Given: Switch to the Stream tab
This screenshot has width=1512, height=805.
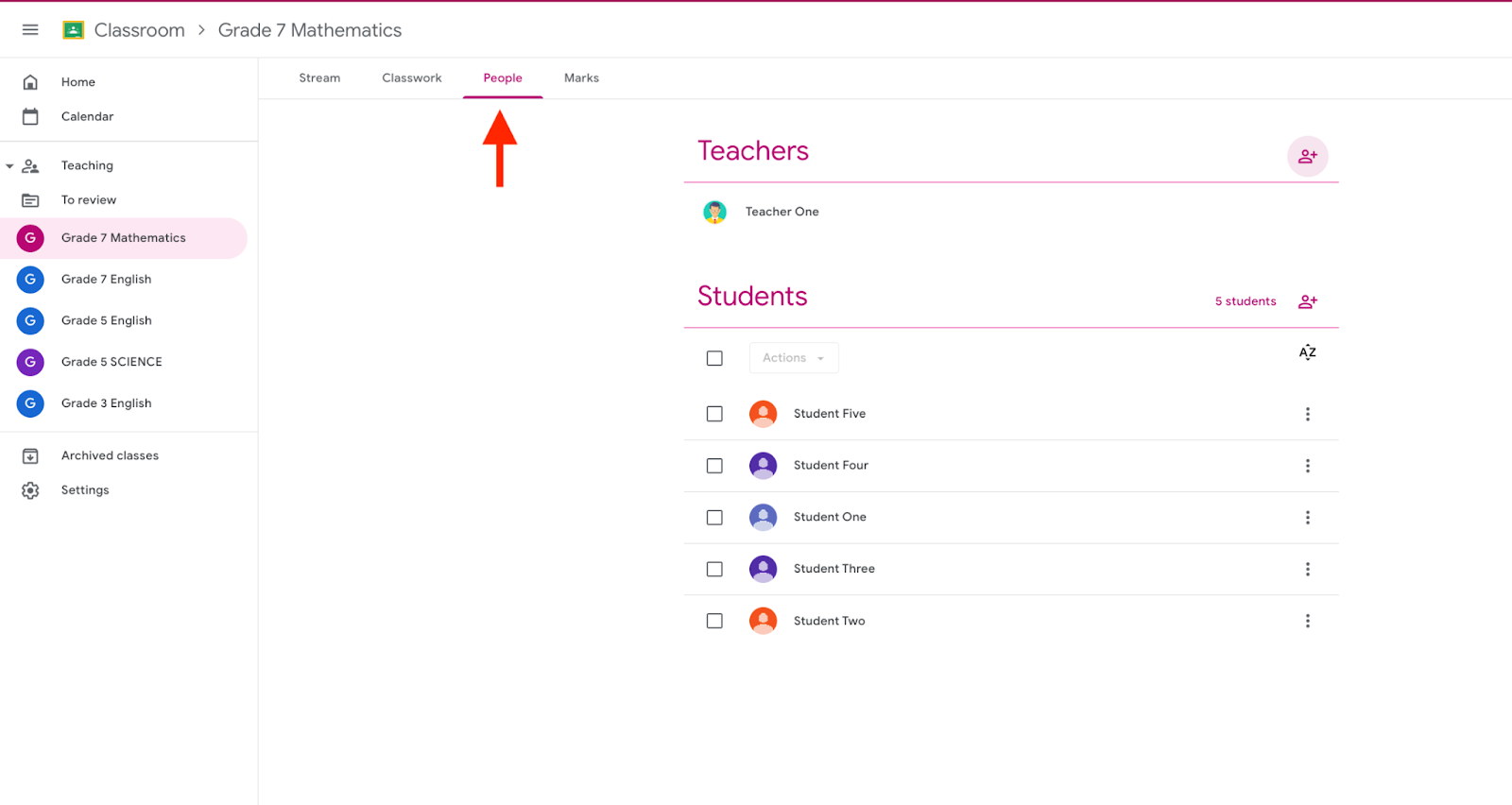Looking at the screenshot, I should pos(319,78).
